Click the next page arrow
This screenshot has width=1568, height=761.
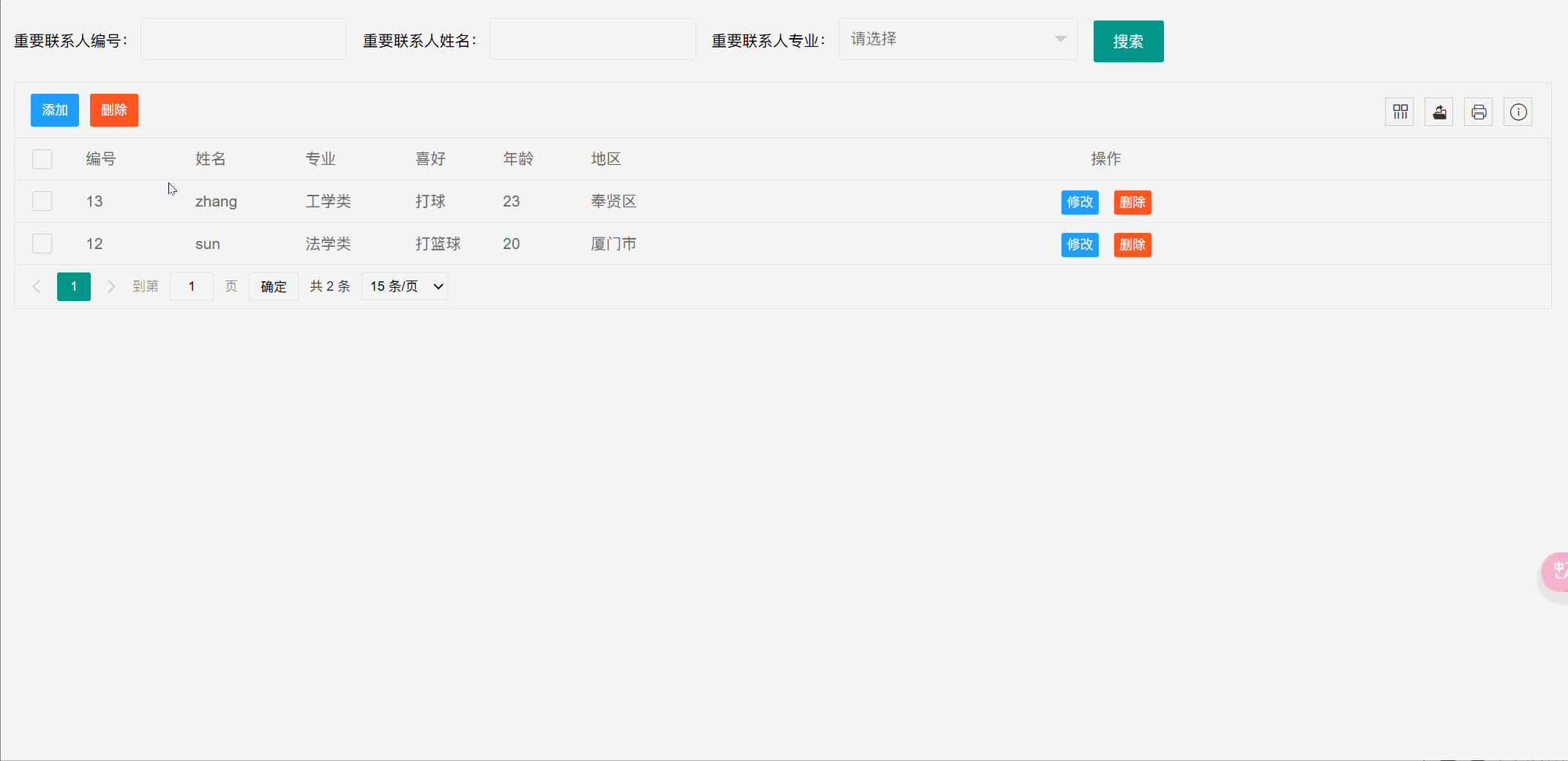111,286
